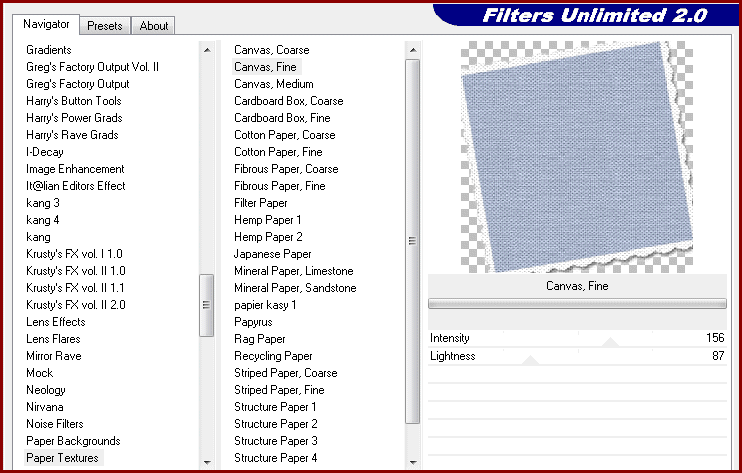Choose Mineral Paper, Sandstone filter

click(295, 289)
